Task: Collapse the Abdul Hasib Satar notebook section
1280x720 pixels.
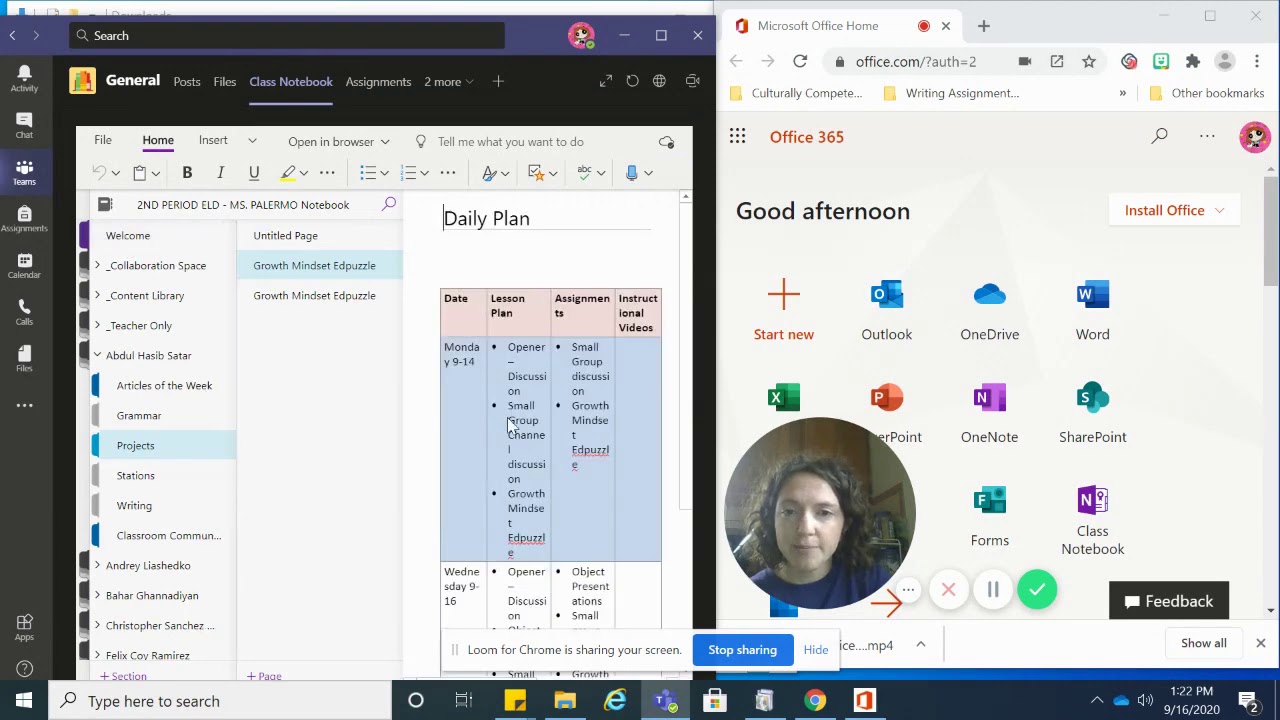Action: click(97, 356)
